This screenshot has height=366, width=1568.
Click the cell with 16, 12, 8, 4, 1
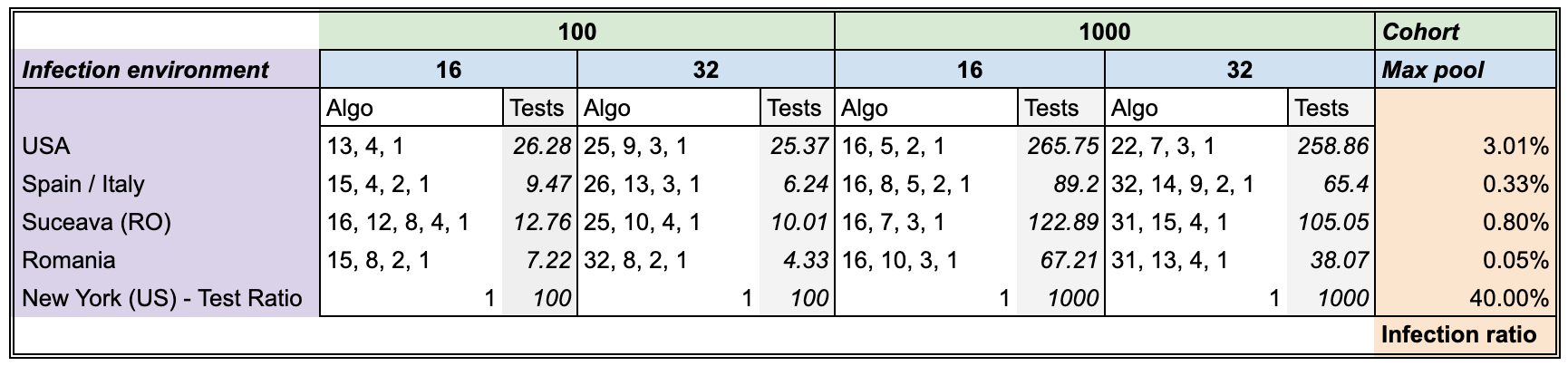coord(412,222)
